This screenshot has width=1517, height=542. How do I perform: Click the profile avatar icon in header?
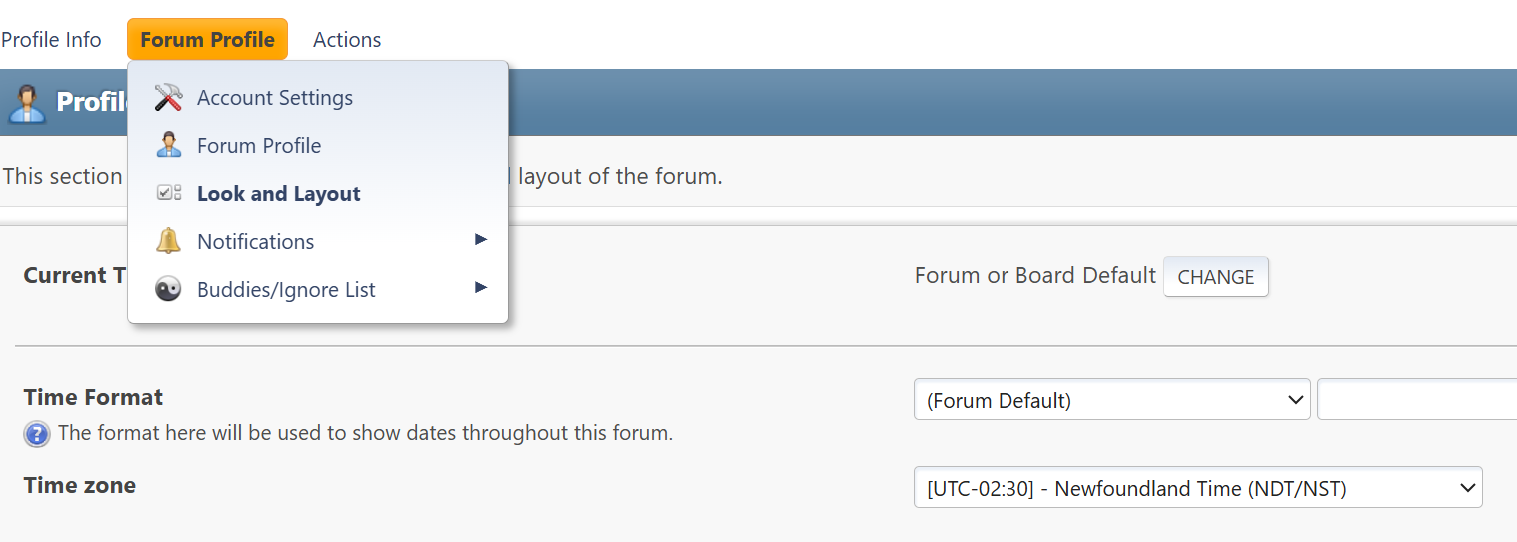tap(26, 103)
